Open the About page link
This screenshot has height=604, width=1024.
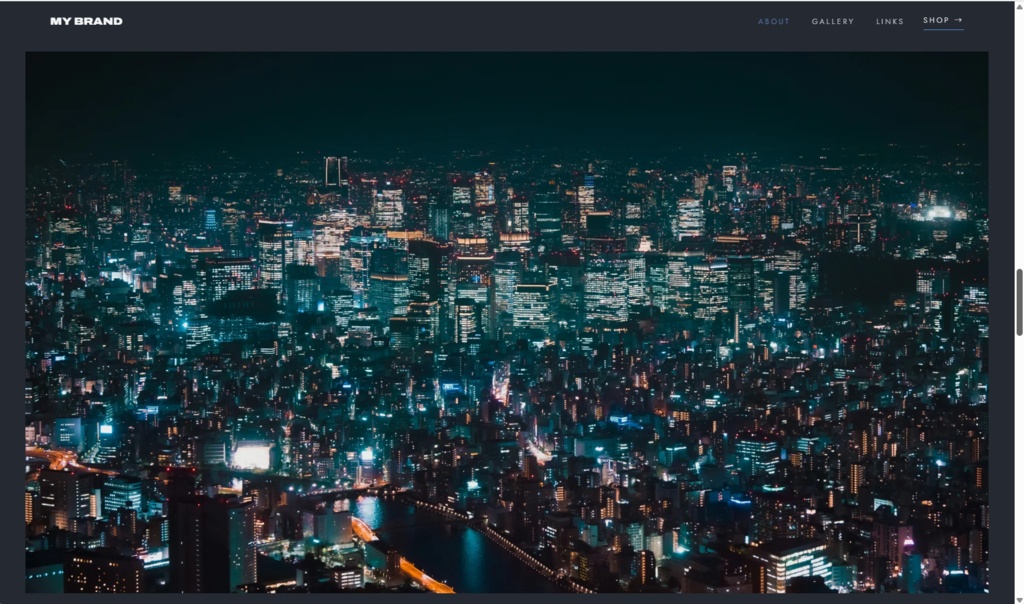click(x=773, y=22)
